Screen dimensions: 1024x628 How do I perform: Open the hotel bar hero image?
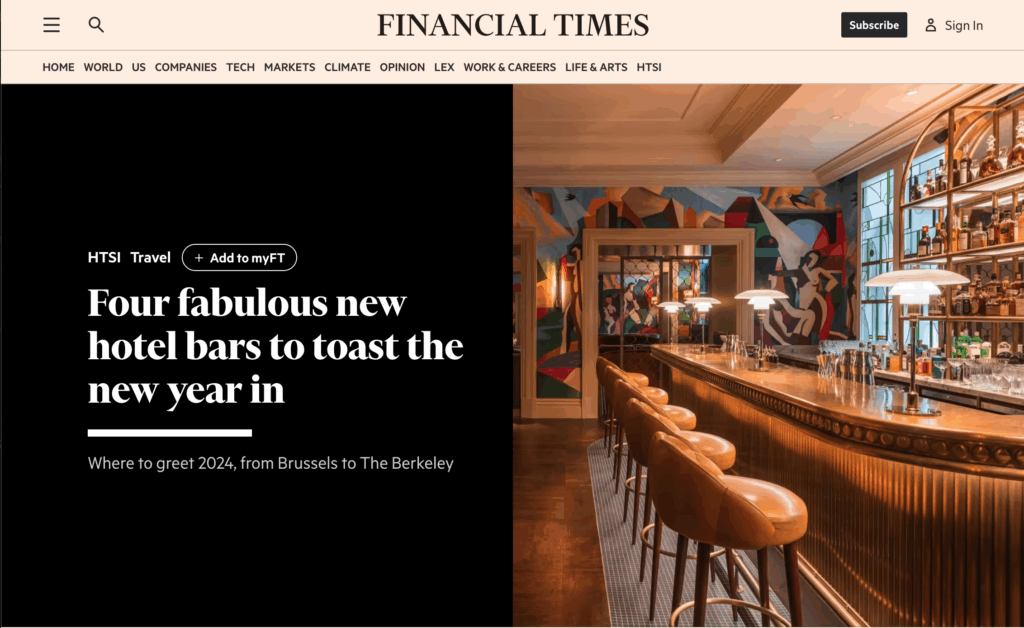click(768, 355)
